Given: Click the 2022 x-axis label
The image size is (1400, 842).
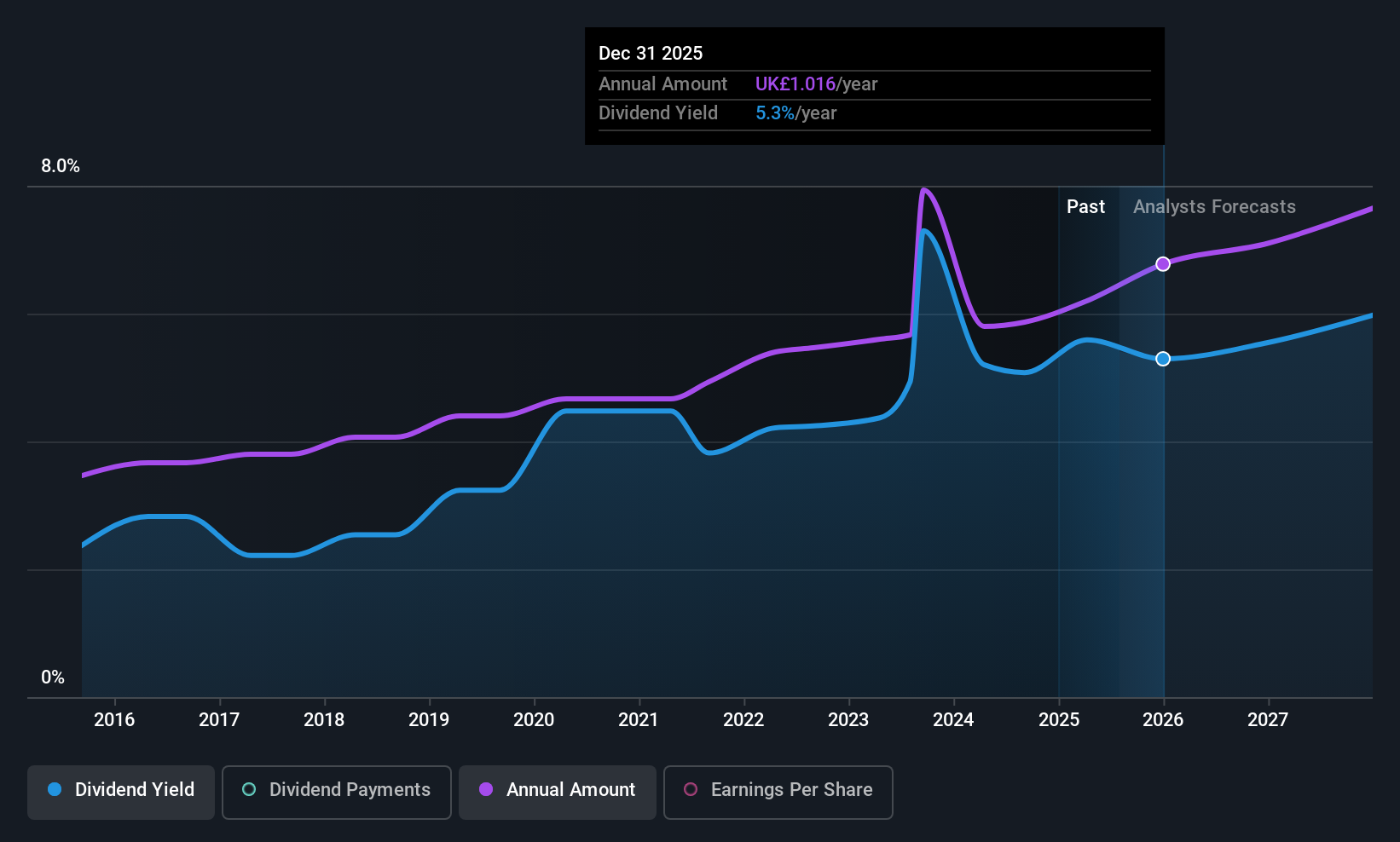Looking at the screenshot, I should [x=743, y=720].
